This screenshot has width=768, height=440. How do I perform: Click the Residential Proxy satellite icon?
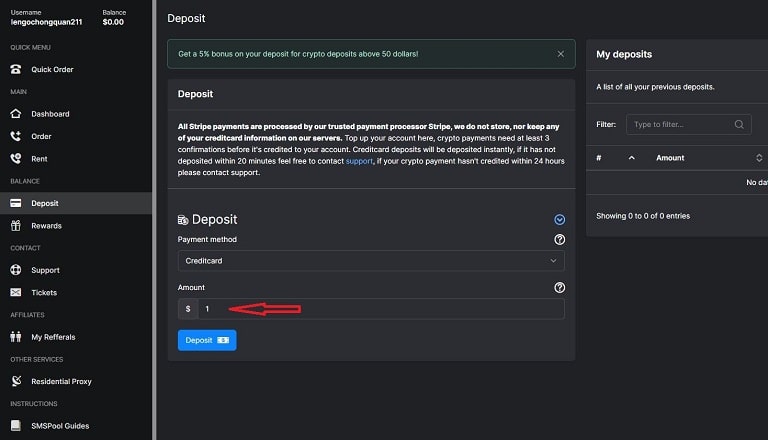coord(15,381)
